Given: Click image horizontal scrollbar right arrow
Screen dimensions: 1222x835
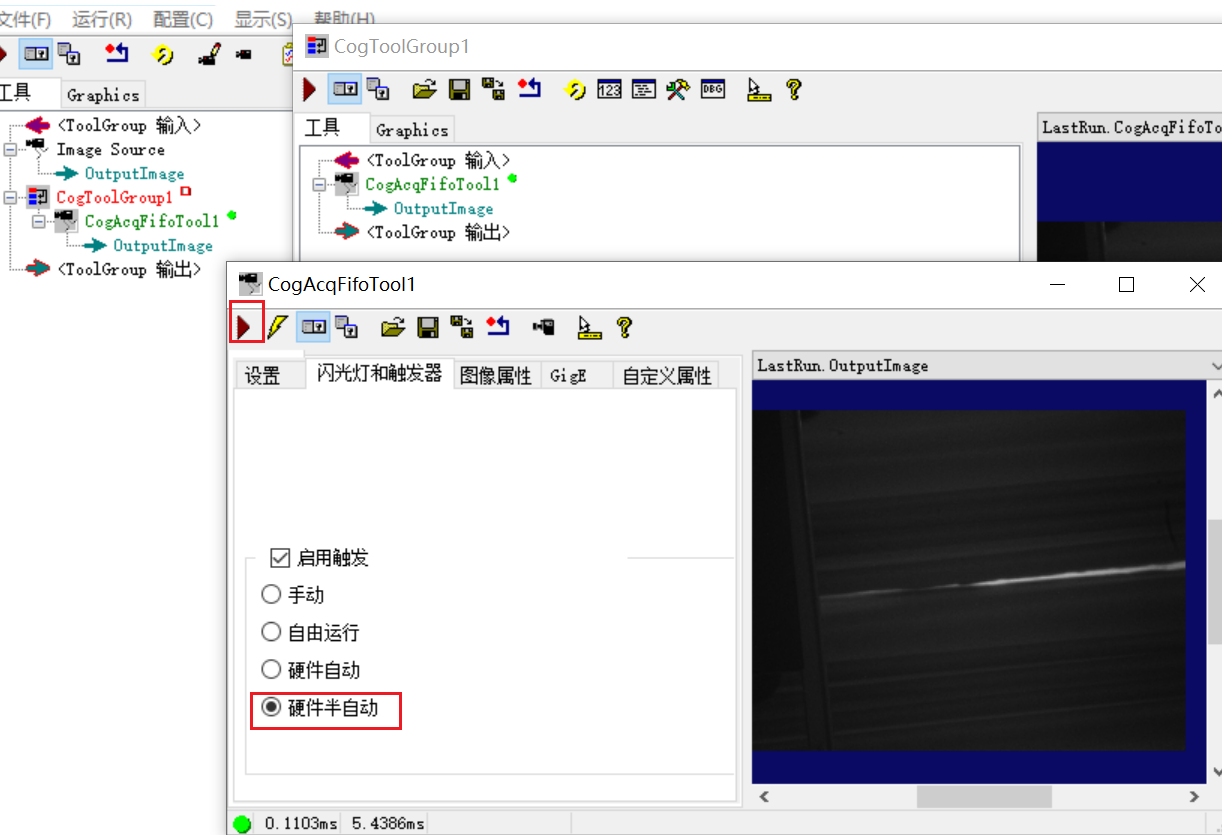Looking at the screenshot, I should (x=1194, y=797).
